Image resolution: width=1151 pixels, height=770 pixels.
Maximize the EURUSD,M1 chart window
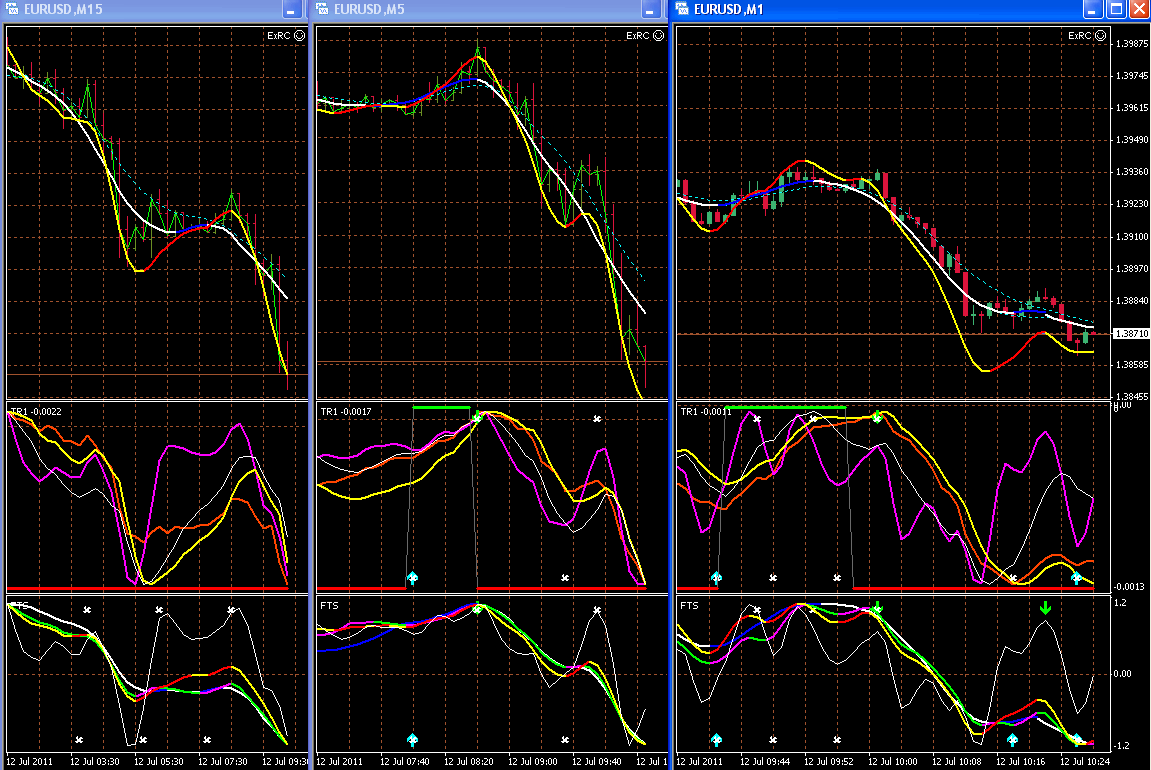click(1116, 10)
